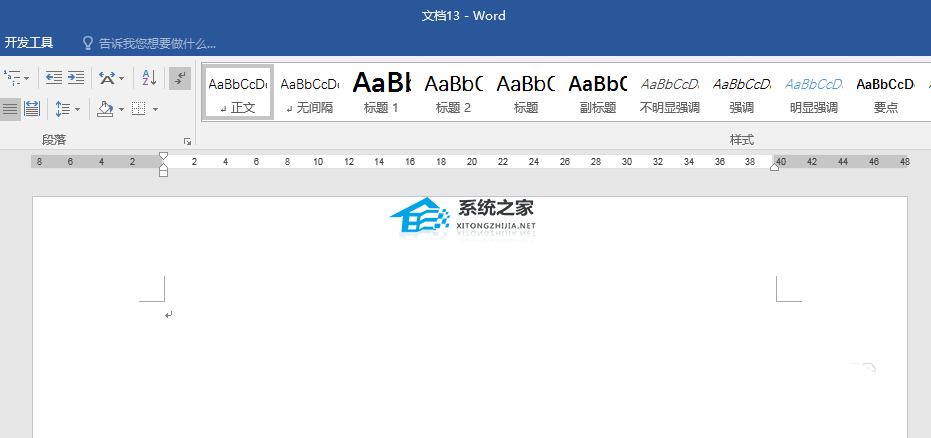Viewport: 931px width, 438px height.
Task: Apply shading with the paint bucket
Action: pyautogui.click(x=105, y=109)
